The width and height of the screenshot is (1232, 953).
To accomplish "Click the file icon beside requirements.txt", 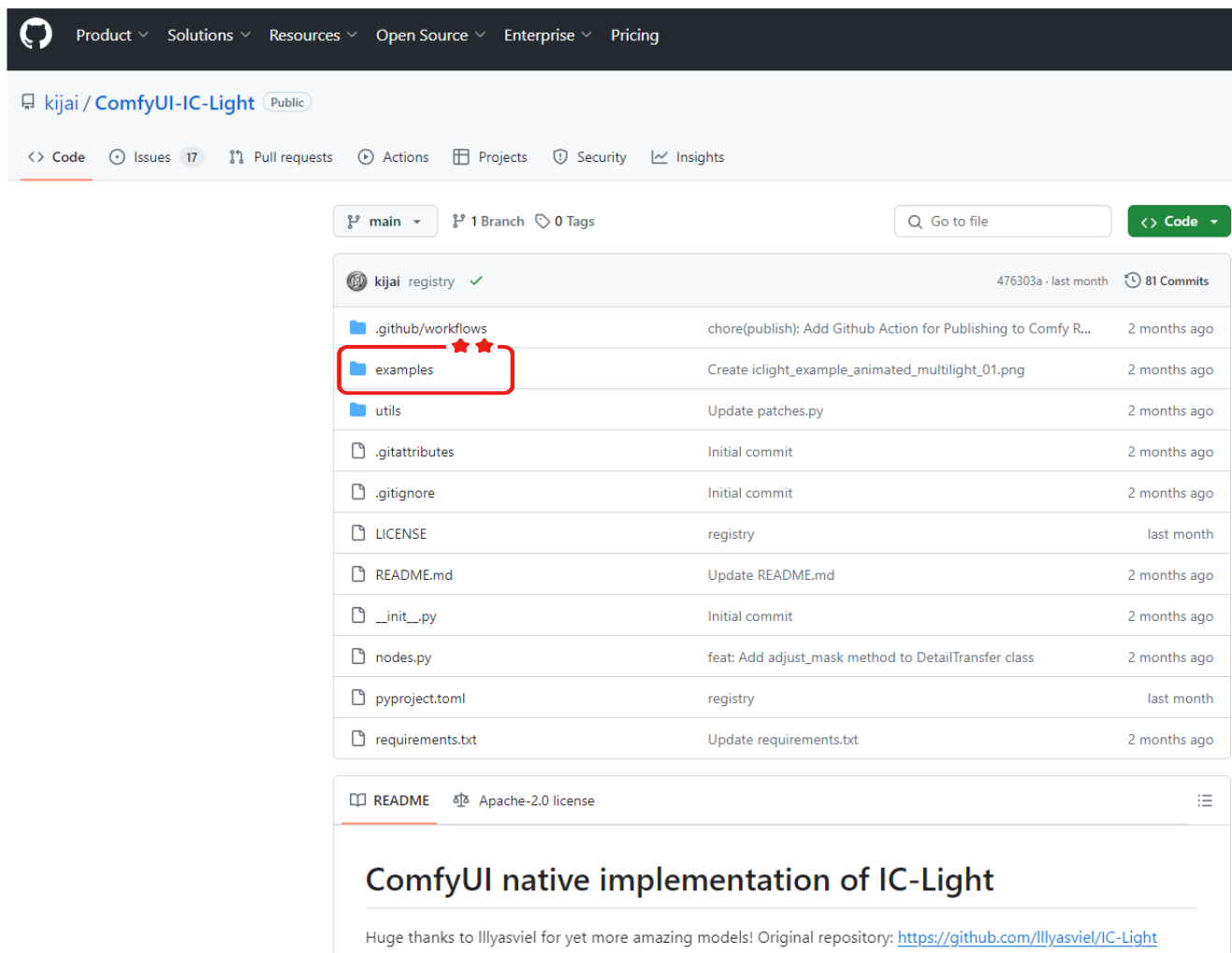I will (x=358, y=739).
